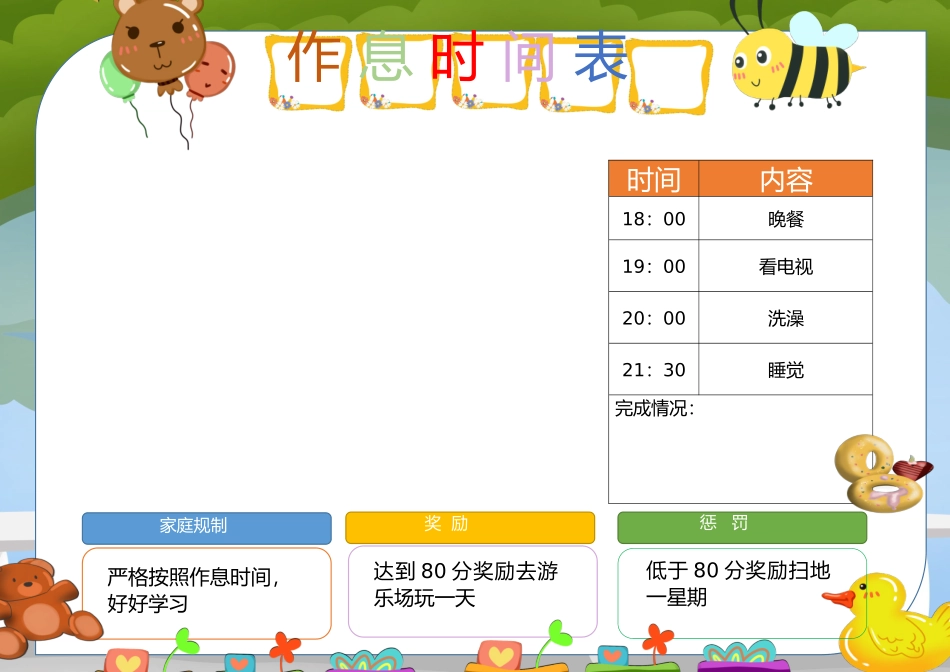Click the text box 低于80分奖励扫地一星期

742,593
